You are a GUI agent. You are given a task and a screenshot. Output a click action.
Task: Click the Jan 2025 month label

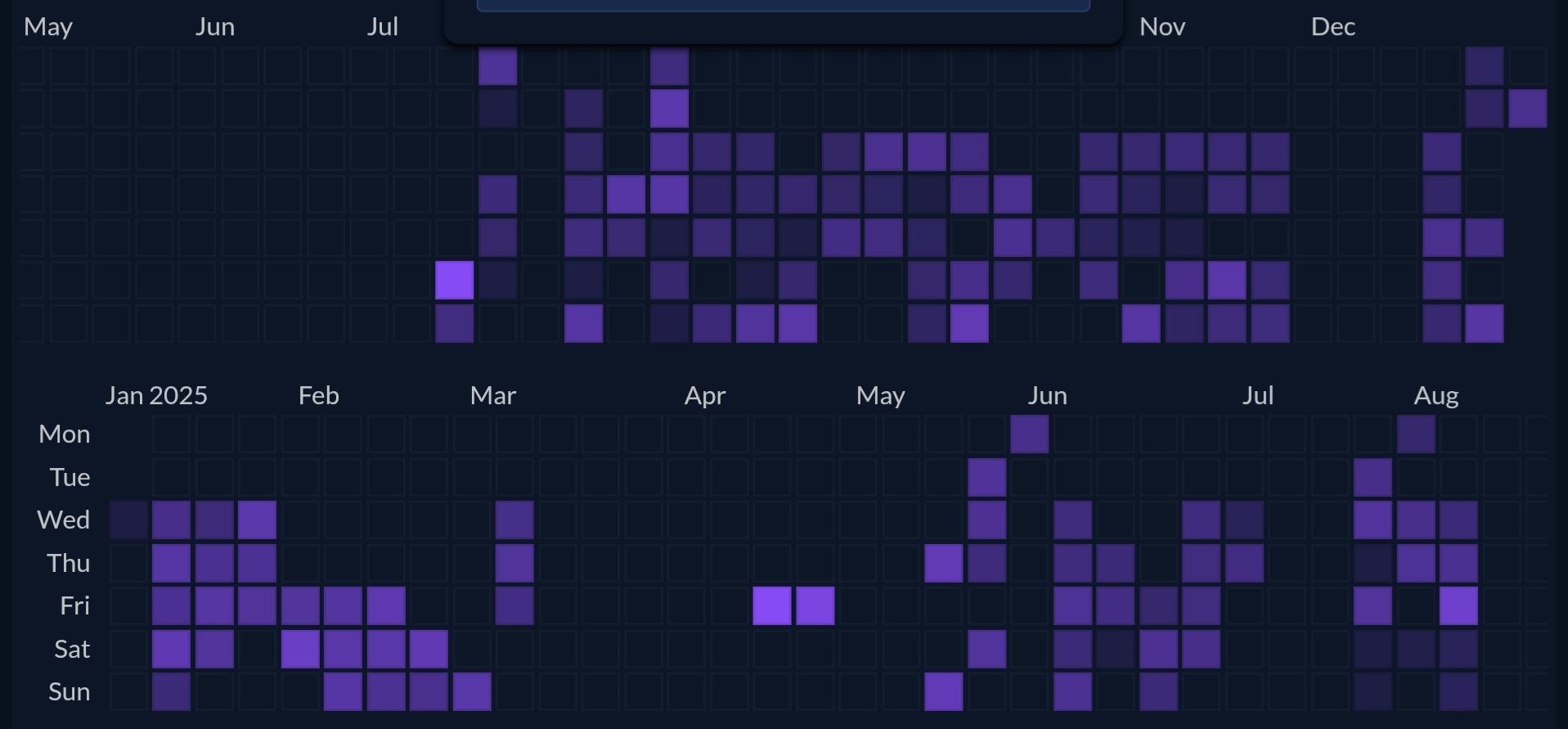[x=156, y=396]
